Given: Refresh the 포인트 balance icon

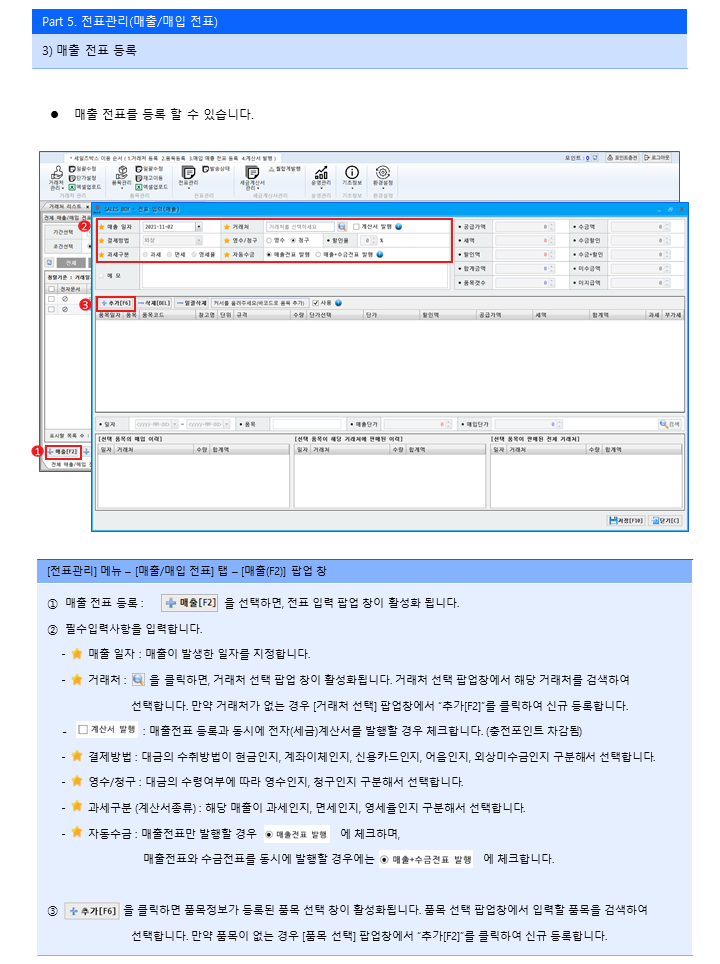Looking at the screenshot, I should click(x=595, y=158).
